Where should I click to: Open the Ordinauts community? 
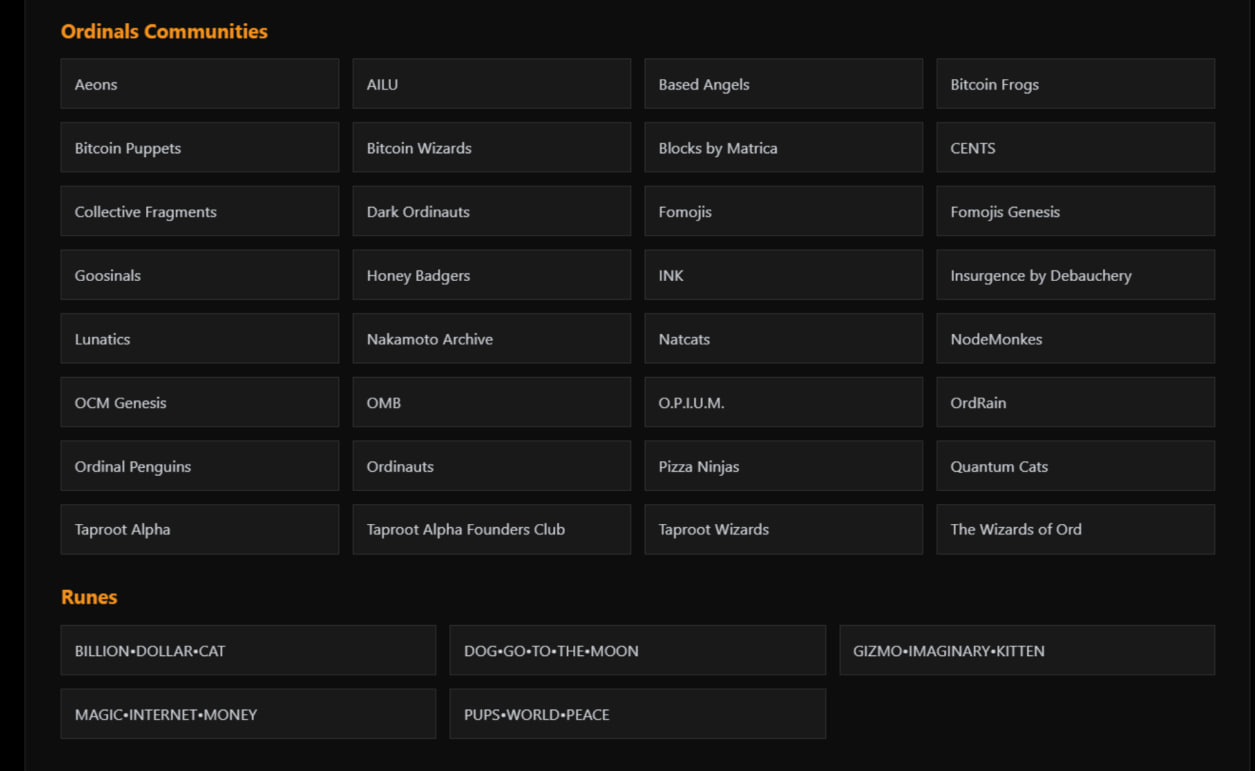click(492, 466)
